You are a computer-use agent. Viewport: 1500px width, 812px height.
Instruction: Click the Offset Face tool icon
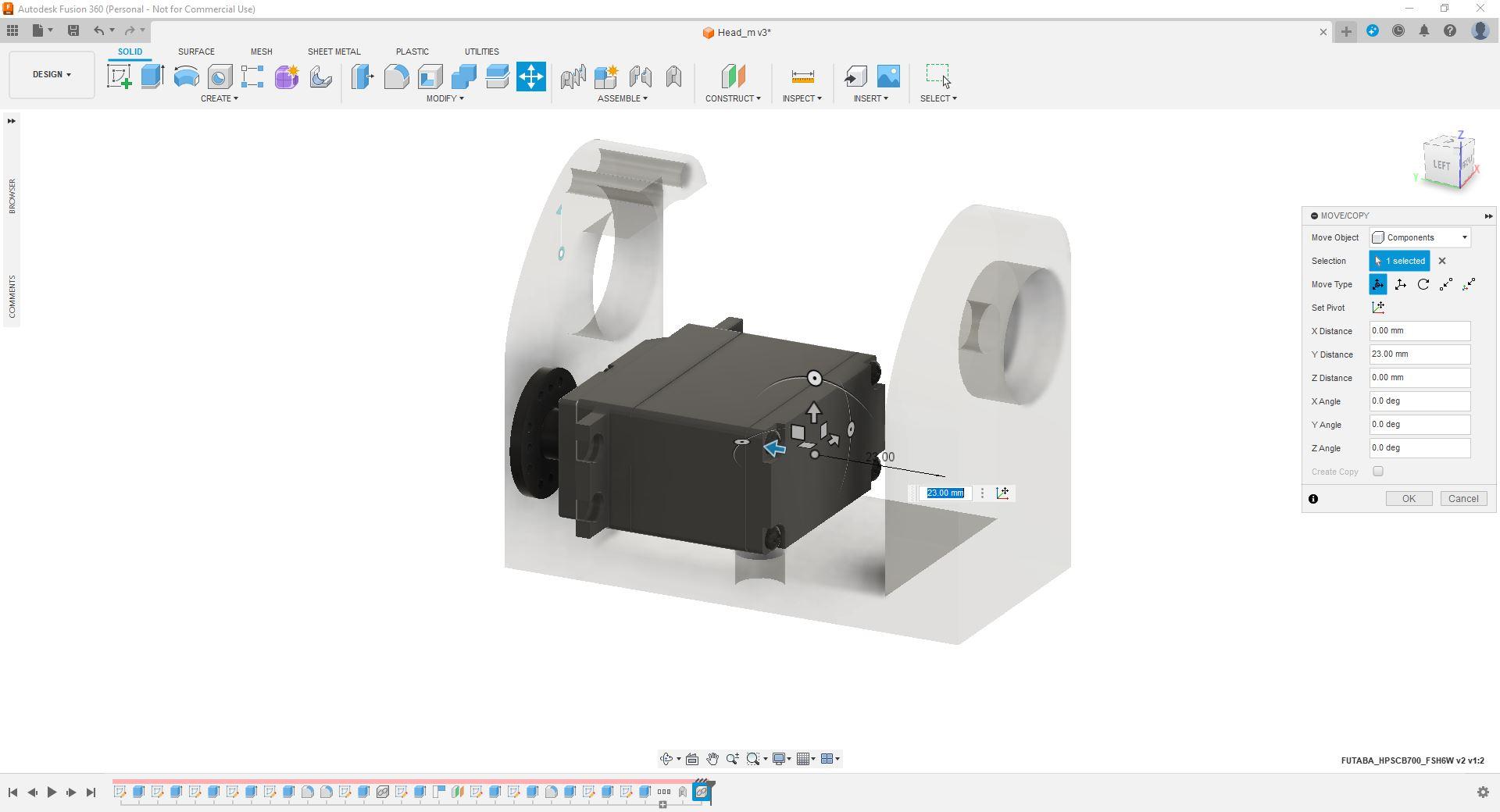pyautogui.click(x=497, y=77)
